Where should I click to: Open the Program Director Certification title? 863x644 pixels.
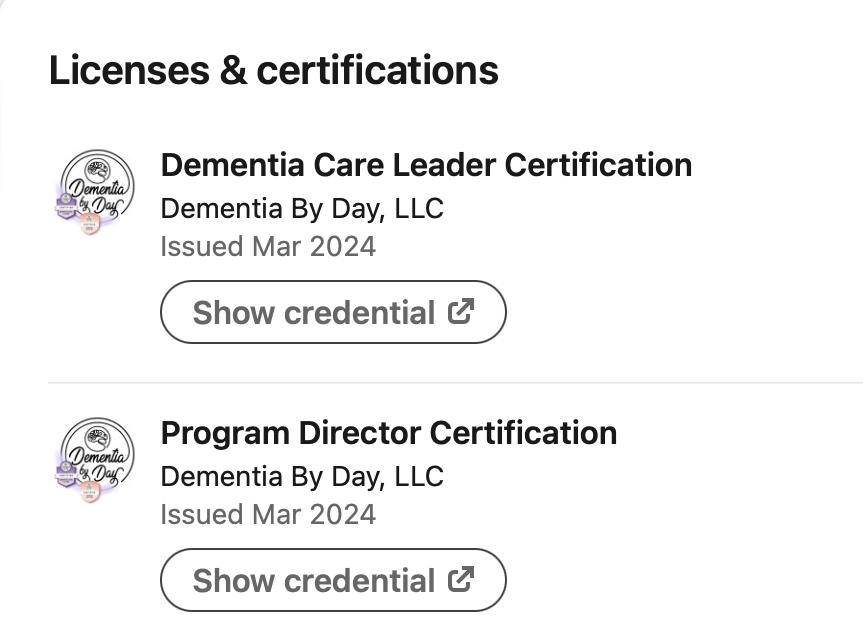389,433
